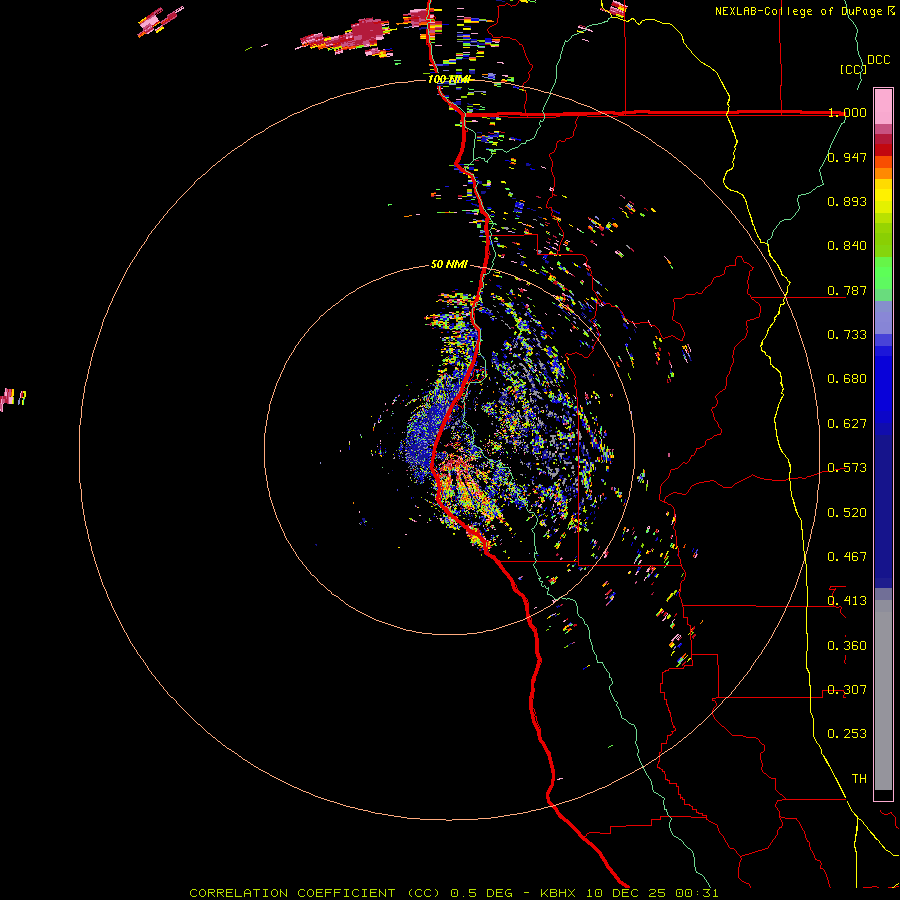This screenshot has height=900, width=900.
Task: Select the 0.360 scale value
Action: click(x=847, y=646)
